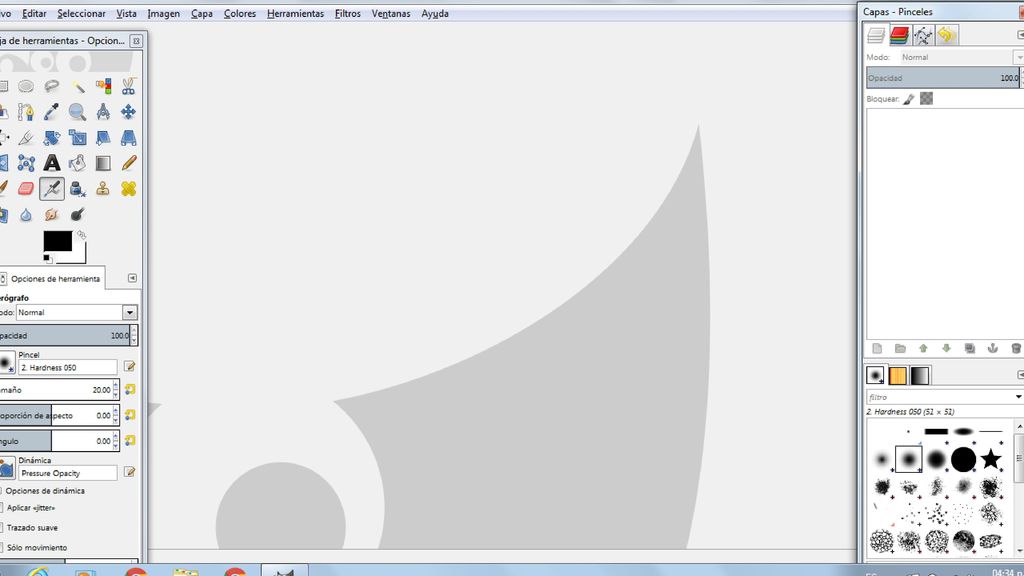The image size is (1024, 576).
Task: Select the Select by Color tool
Action: click(103, 86)
